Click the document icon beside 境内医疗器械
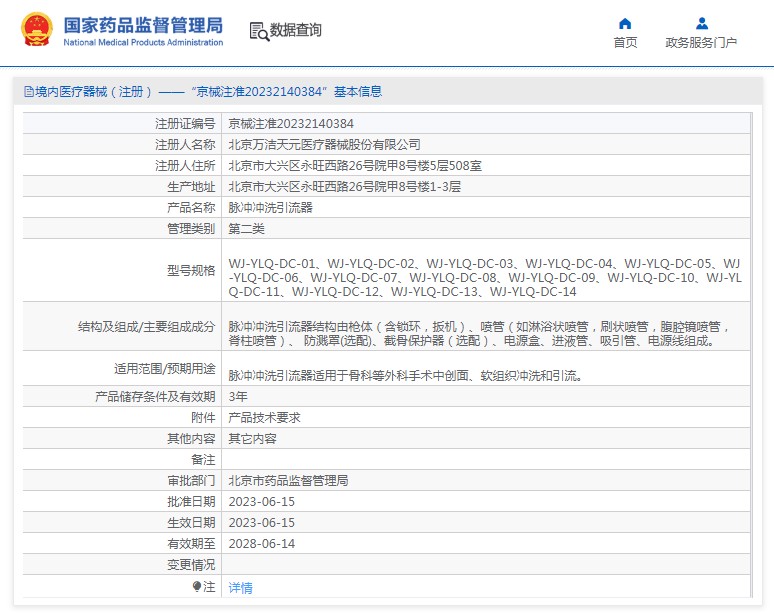 click(x=29, y=91)
